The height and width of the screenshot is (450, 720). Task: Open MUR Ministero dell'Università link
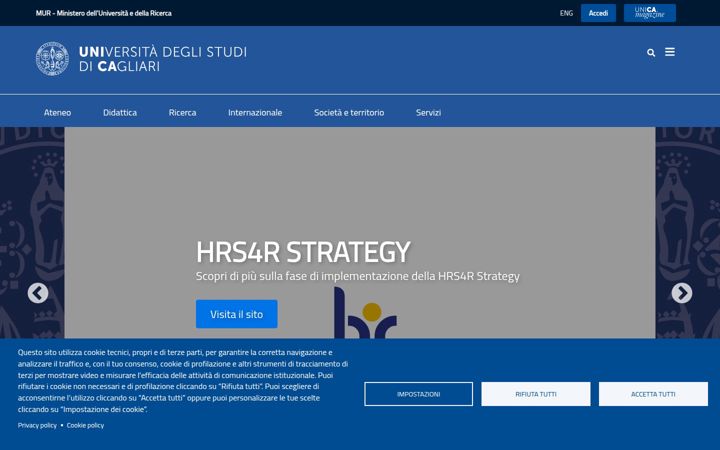pyautogui.click(x=103, y=13)
